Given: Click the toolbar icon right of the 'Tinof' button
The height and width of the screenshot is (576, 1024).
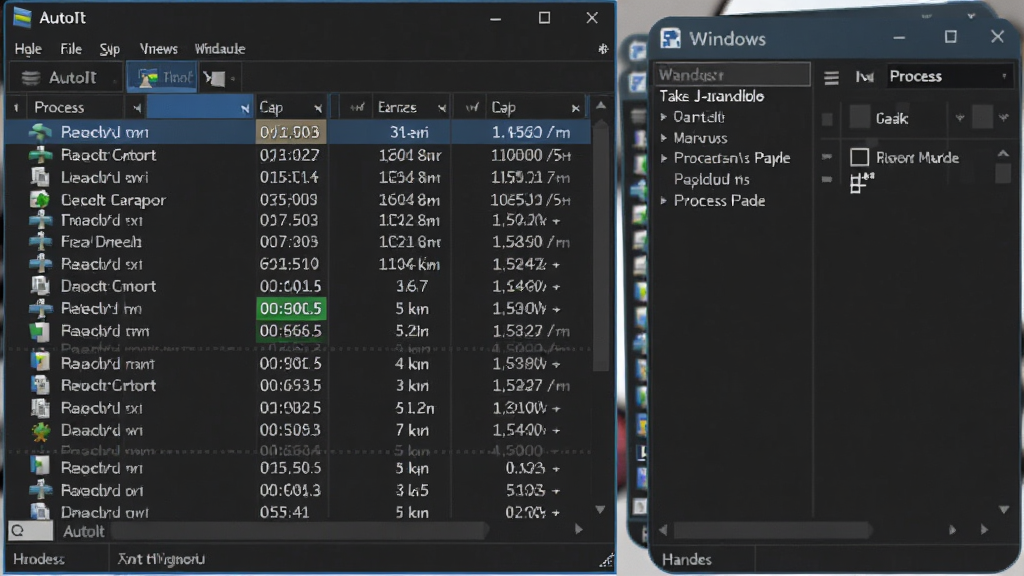Looking at the screenshot, I should [216, 78].
